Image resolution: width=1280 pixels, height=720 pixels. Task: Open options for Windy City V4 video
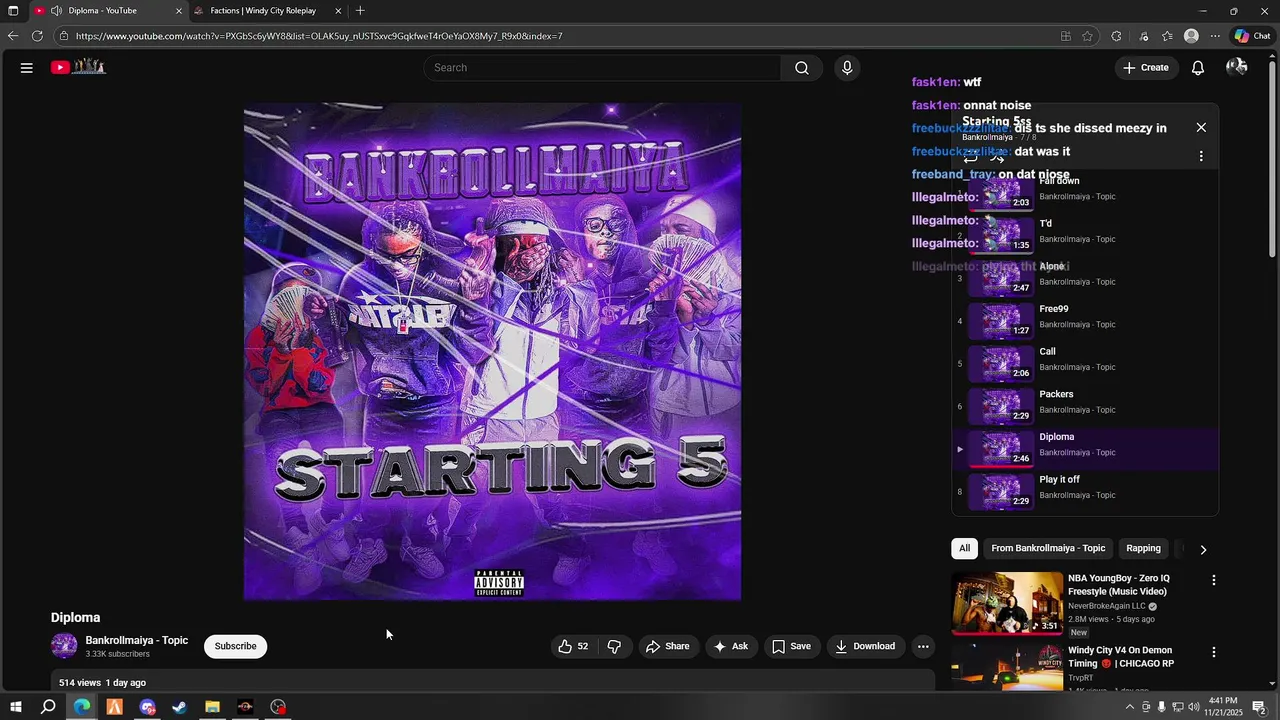1214,652
